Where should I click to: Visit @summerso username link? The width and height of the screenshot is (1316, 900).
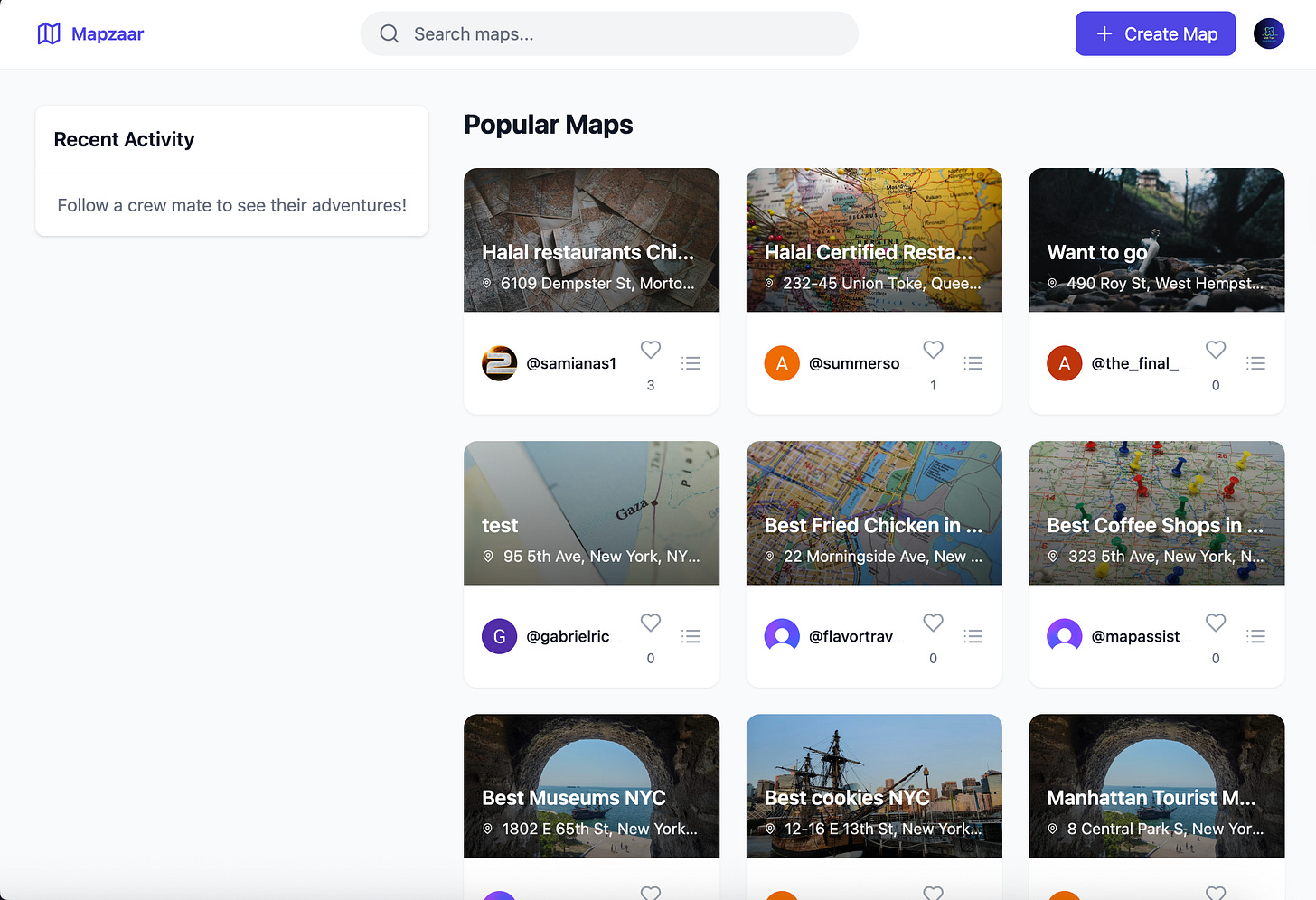click(854, 363)
